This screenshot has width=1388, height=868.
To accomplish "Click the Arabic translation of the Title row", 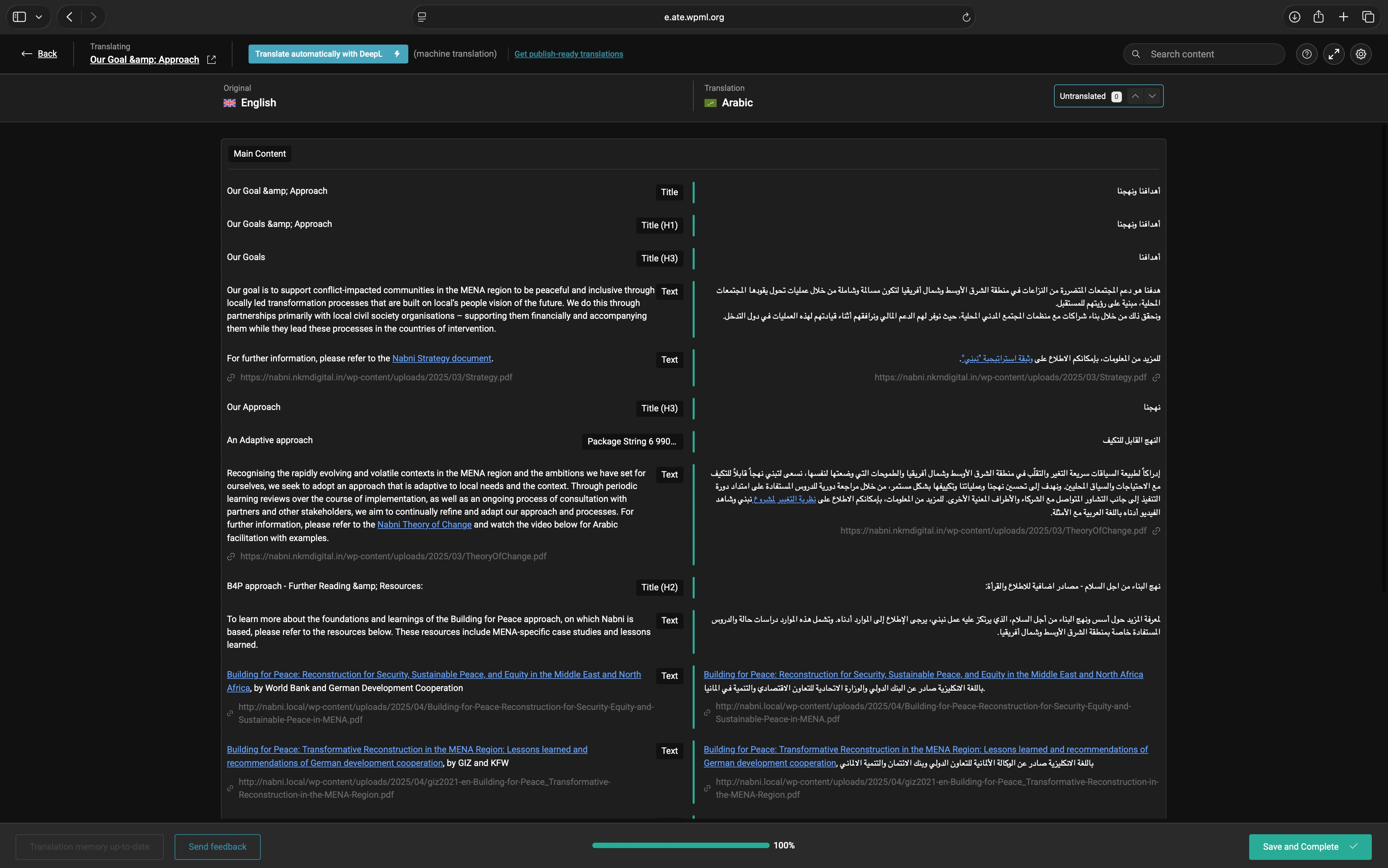I will pos(1138,191).
